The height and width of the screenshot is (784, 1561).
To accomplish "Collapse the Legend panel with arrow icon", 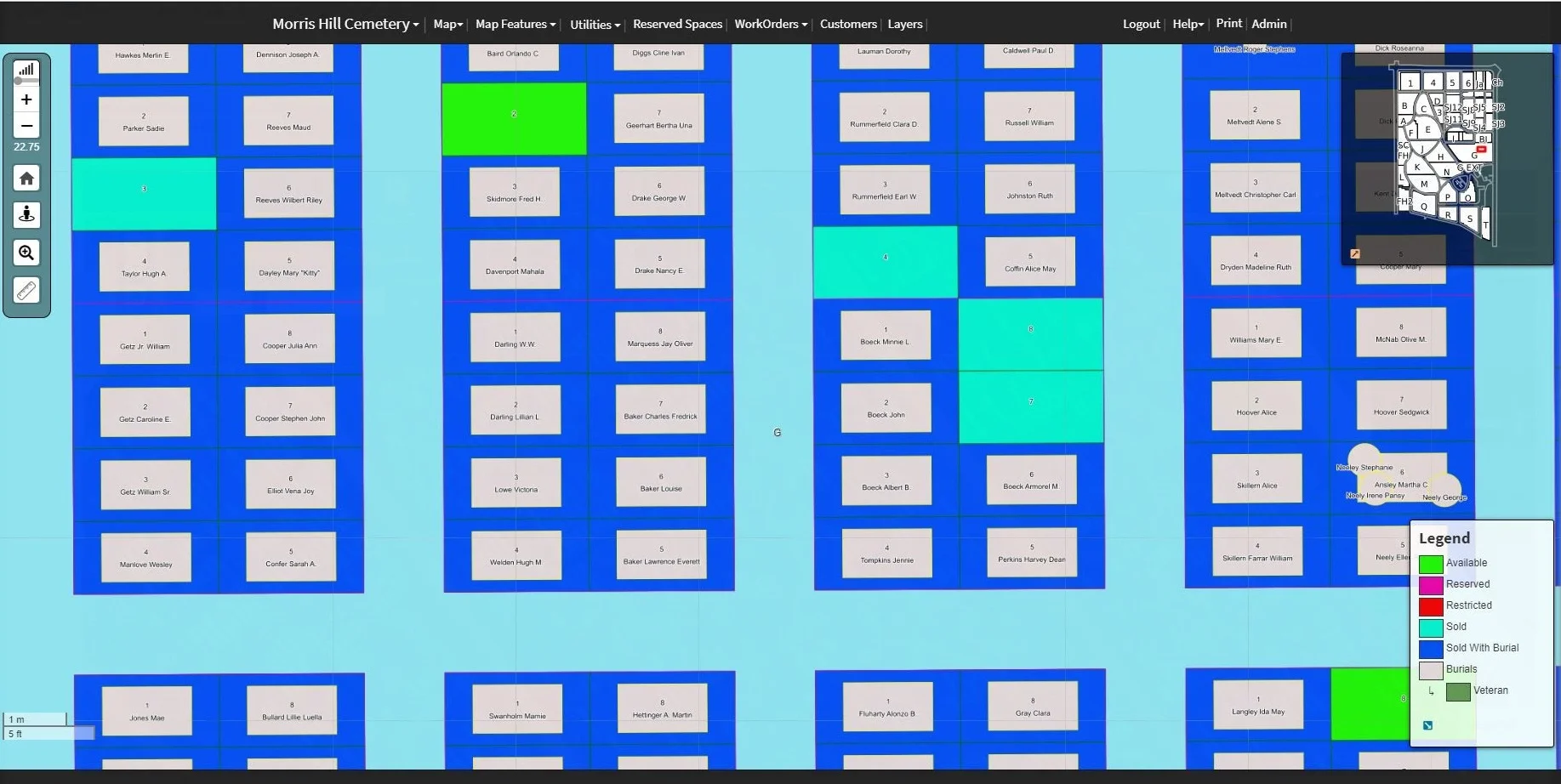I will point(1427,725).
